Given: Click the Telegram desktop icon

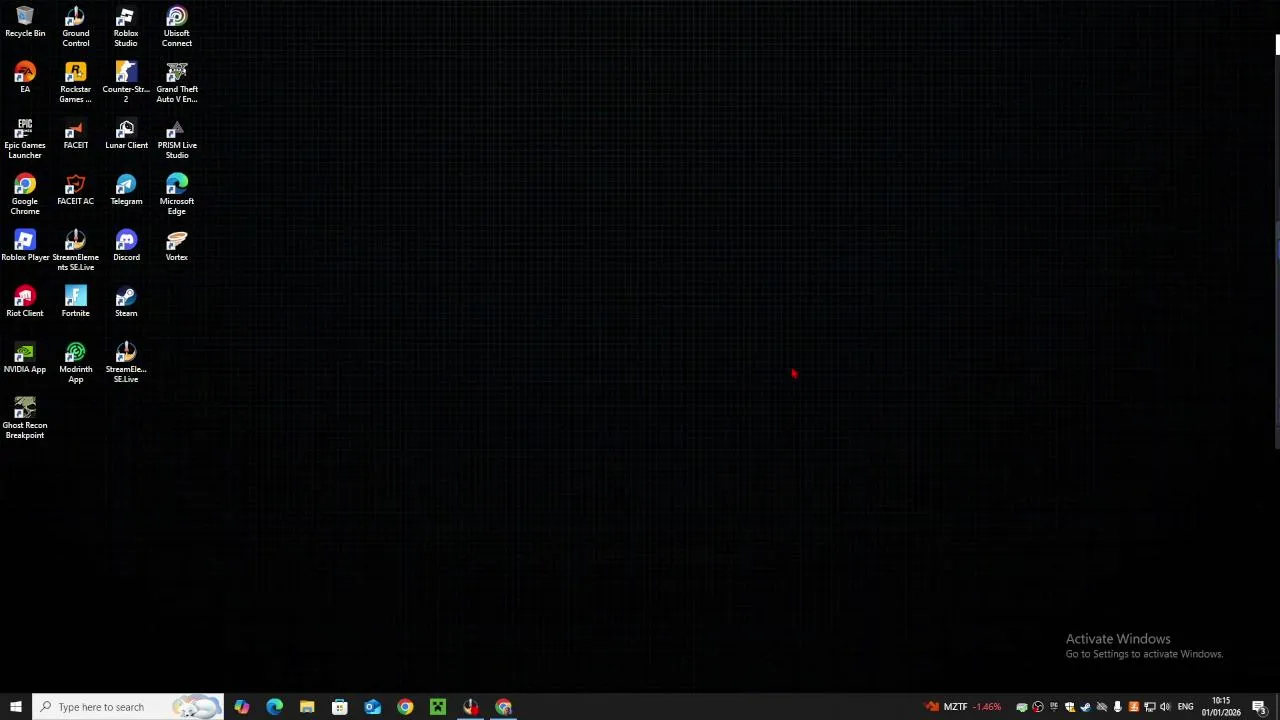Looking at the screenshot, I should pyautogui.click(x=126, y=191).
